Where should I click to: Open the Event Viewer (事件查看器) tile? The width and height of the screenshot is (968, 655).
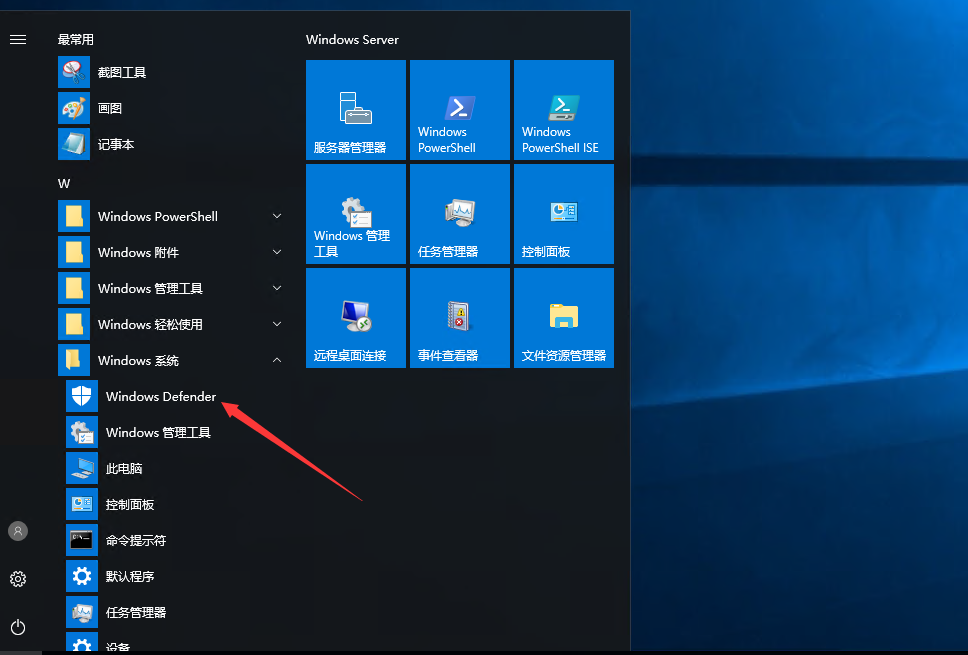[x=460, y=318]
